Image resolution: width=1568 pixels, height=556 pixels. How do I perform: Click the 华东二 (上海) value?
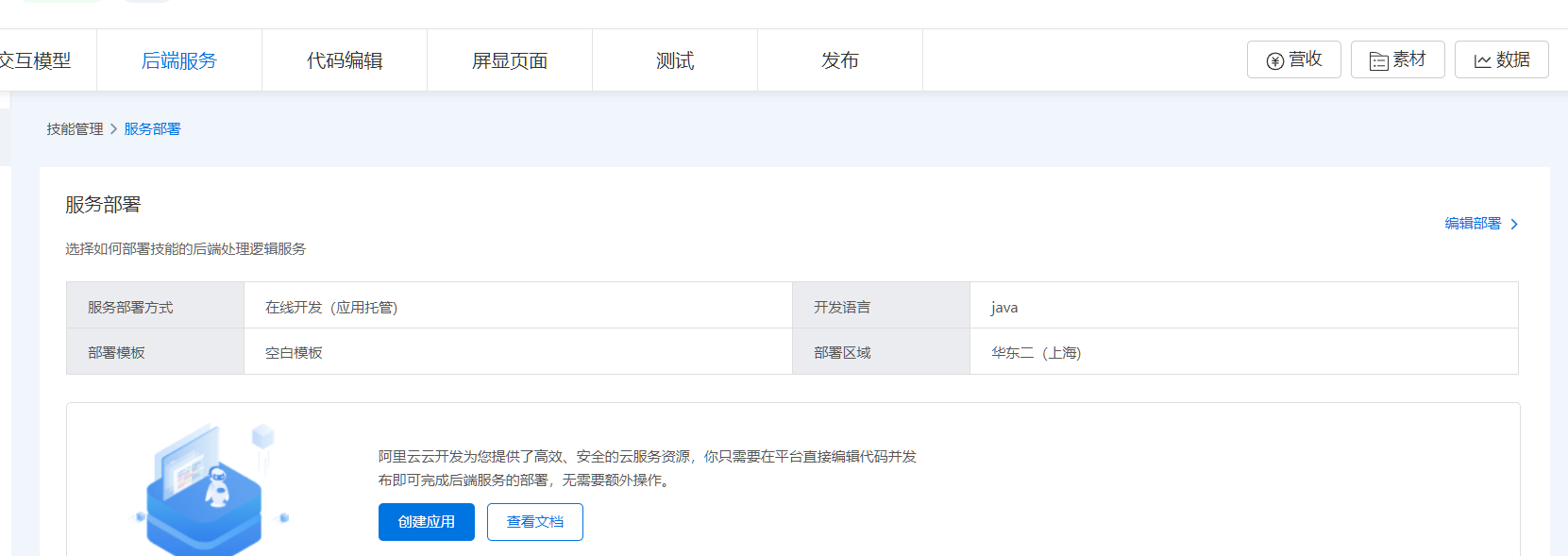[1037, 353]
